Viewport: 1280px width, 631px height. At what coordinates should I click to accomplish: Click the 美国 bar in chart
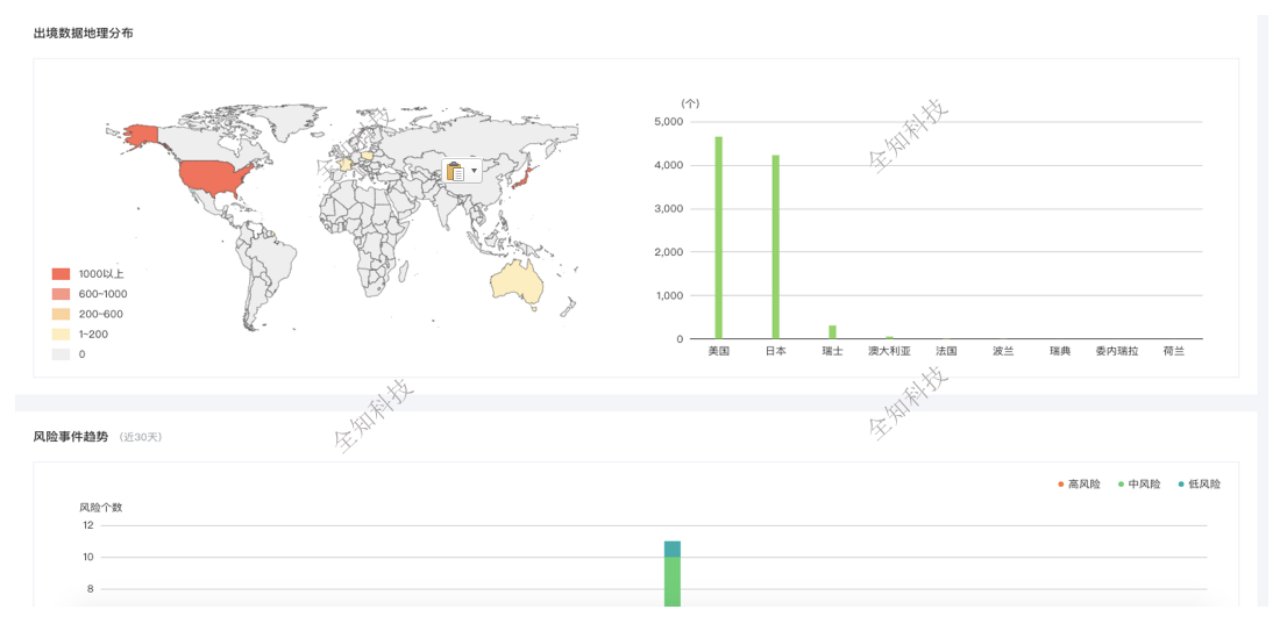coord(719,238)
